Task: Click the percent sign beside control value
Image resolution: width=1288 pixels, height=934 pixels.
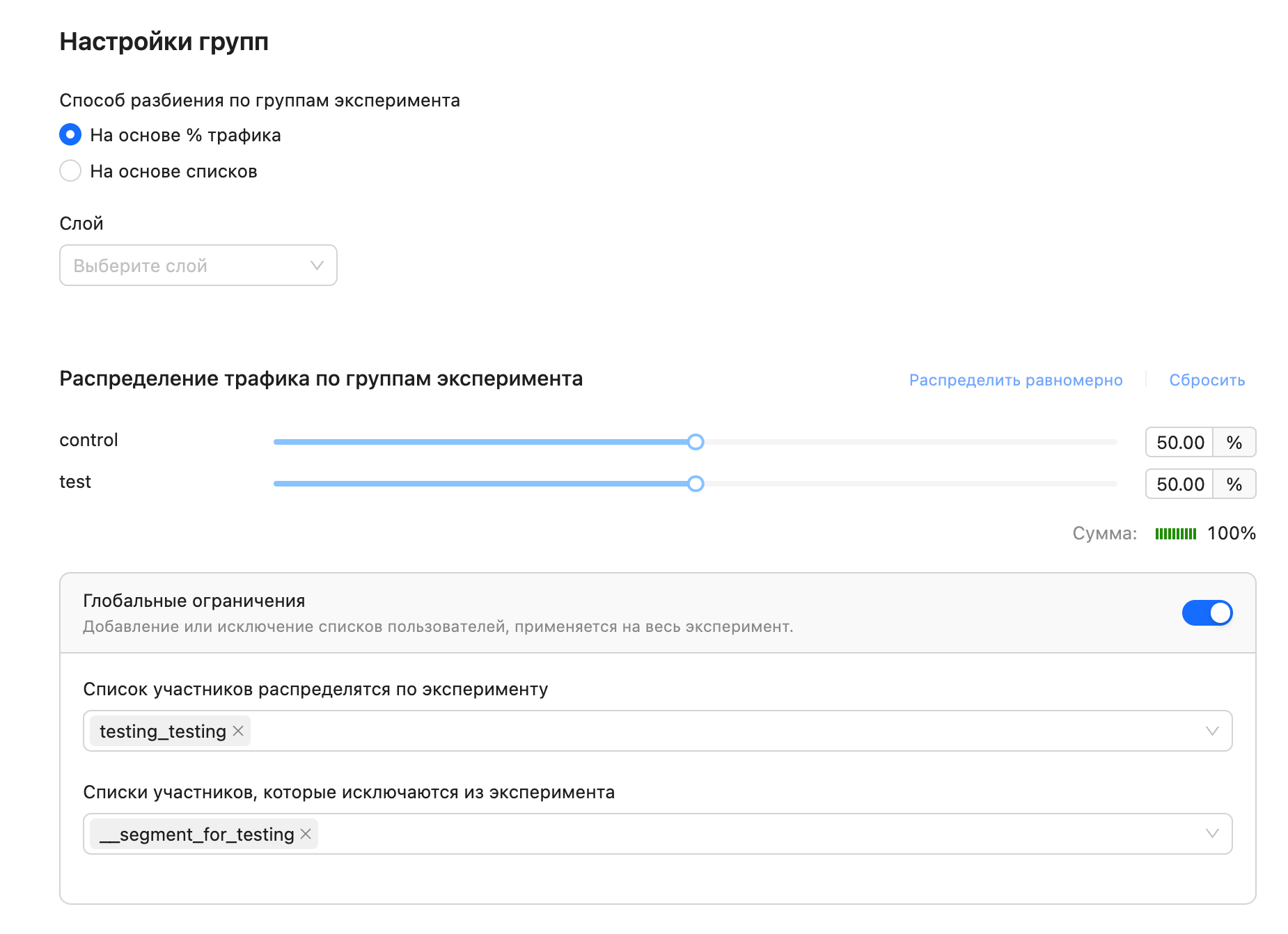Action: pos(1234,443)
